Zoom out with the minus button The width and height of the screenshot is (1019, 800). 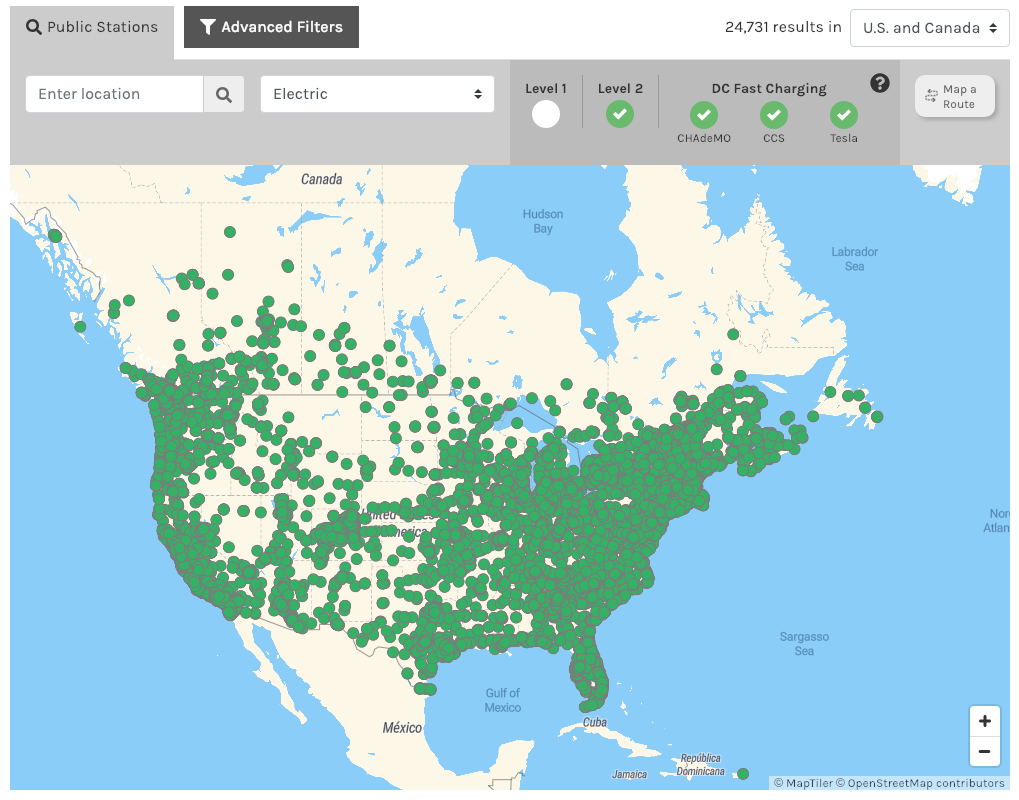[x=984, y=751]
